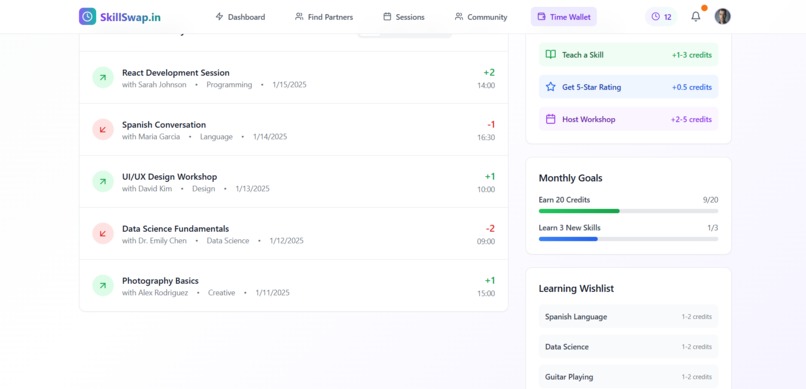Click the star icon in Get 5-Star Rating
Screen dimensions: 806x389
[551, 87]
